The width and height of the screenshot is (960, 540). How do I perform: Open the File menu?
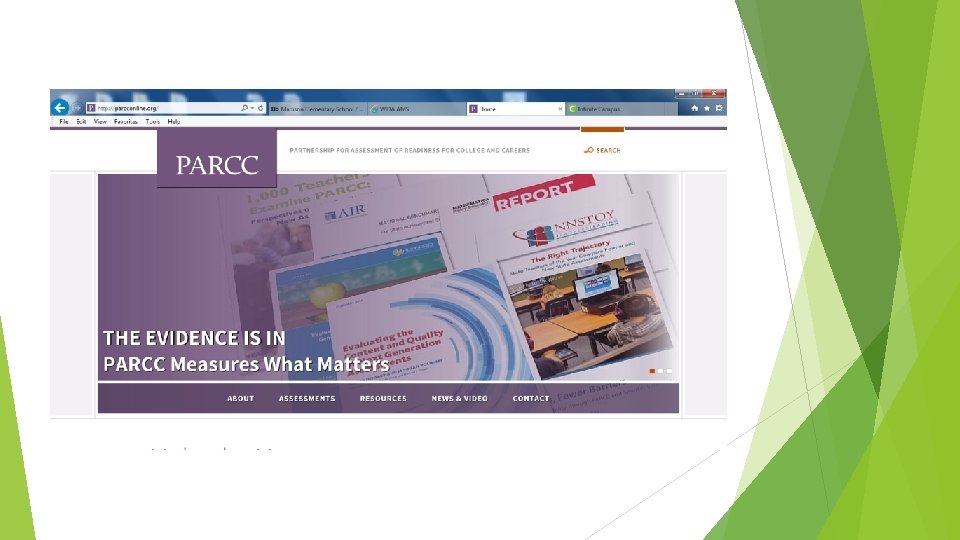point(64,122)
